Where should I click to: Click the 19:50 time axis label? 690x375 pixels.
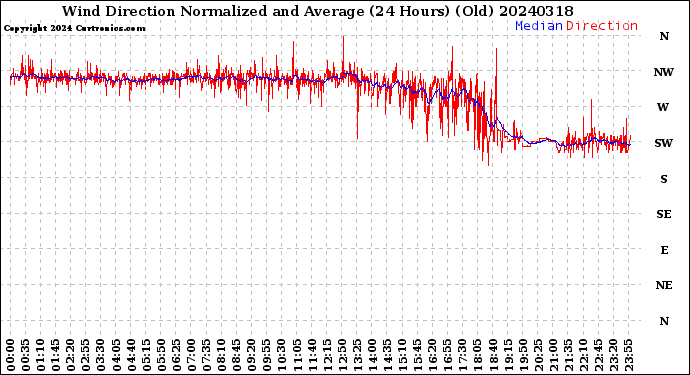pos(523,355)
